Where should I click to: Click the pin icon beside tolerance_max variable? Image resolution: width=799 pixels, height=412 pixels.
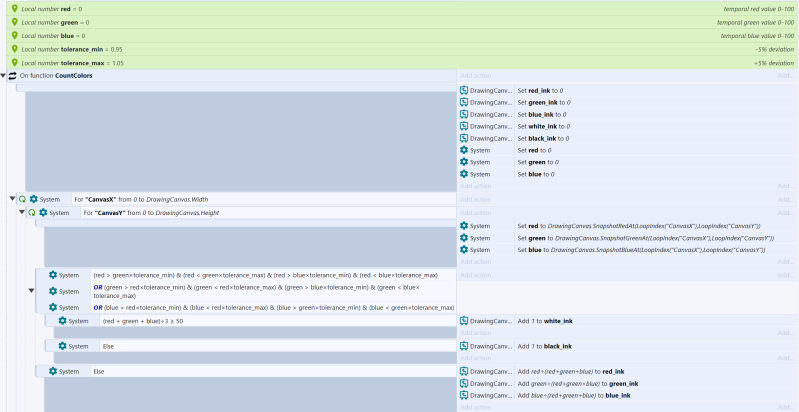pos(14,62)
